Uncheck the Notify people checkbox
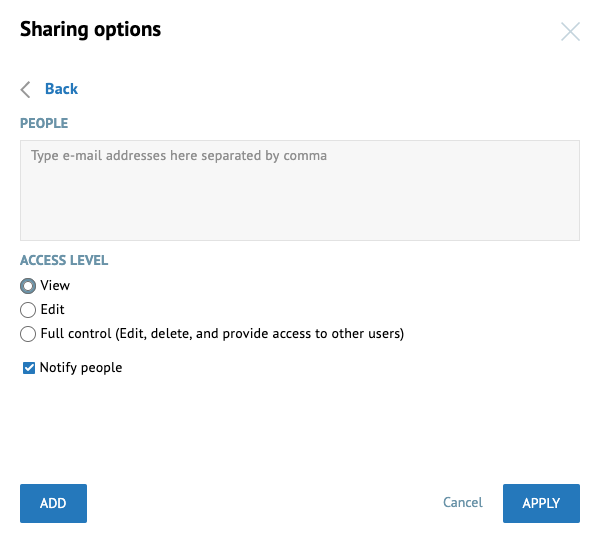Viewport: 601px width, 543px height. 29,368
